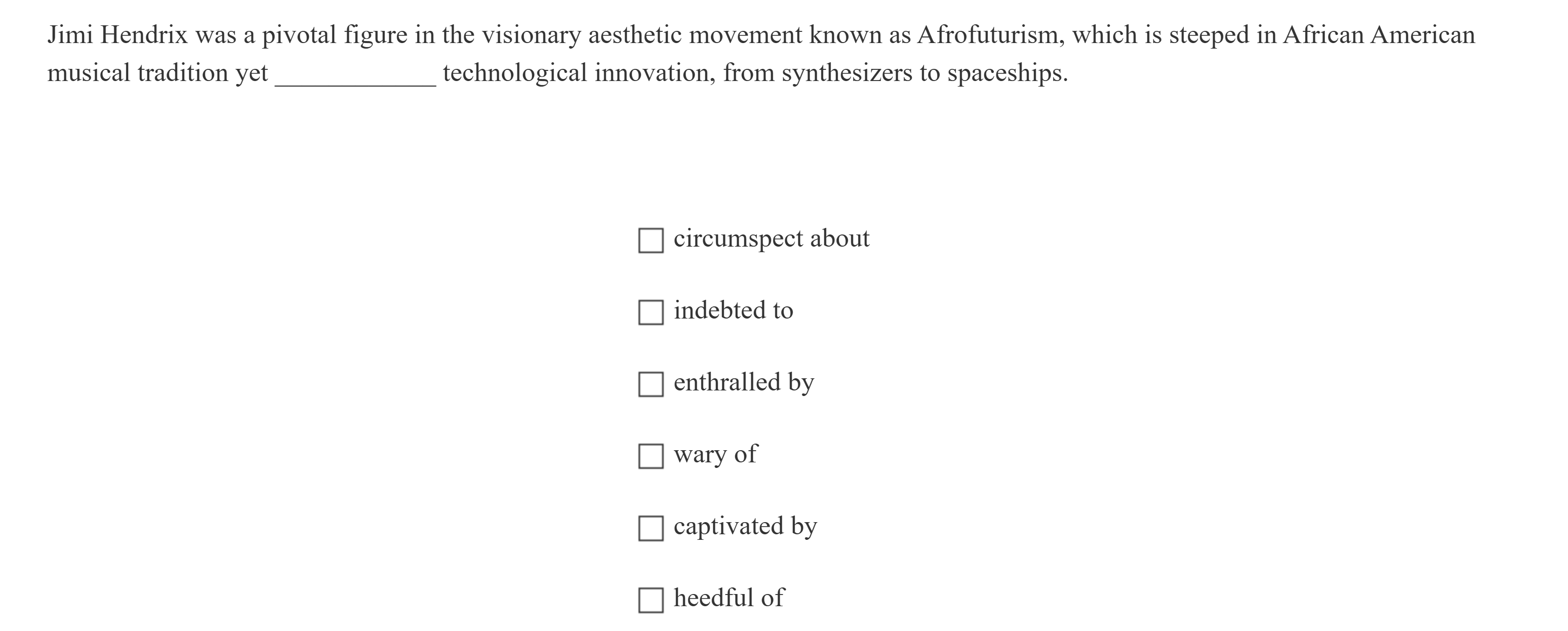Check the 'wary of' checkbox

coord(651,456)
